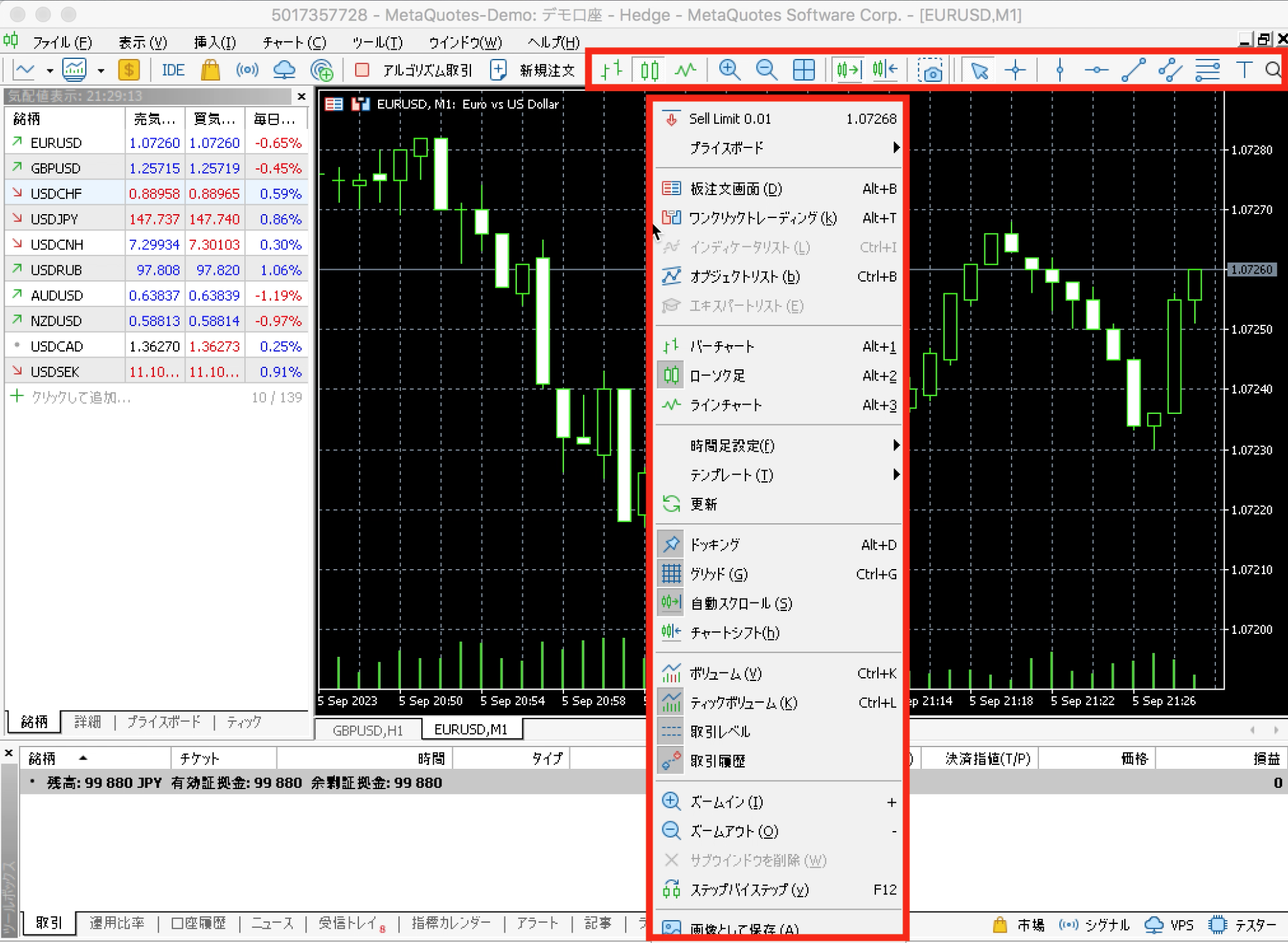This screenshot has width=1288, height=943.
Task: Open the VPS cloud toolbar icon
Action: (284, 69)
